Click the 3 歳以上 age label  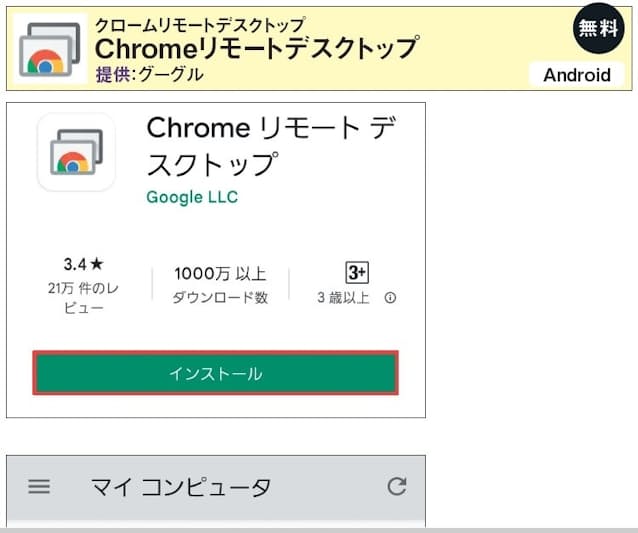343,298
